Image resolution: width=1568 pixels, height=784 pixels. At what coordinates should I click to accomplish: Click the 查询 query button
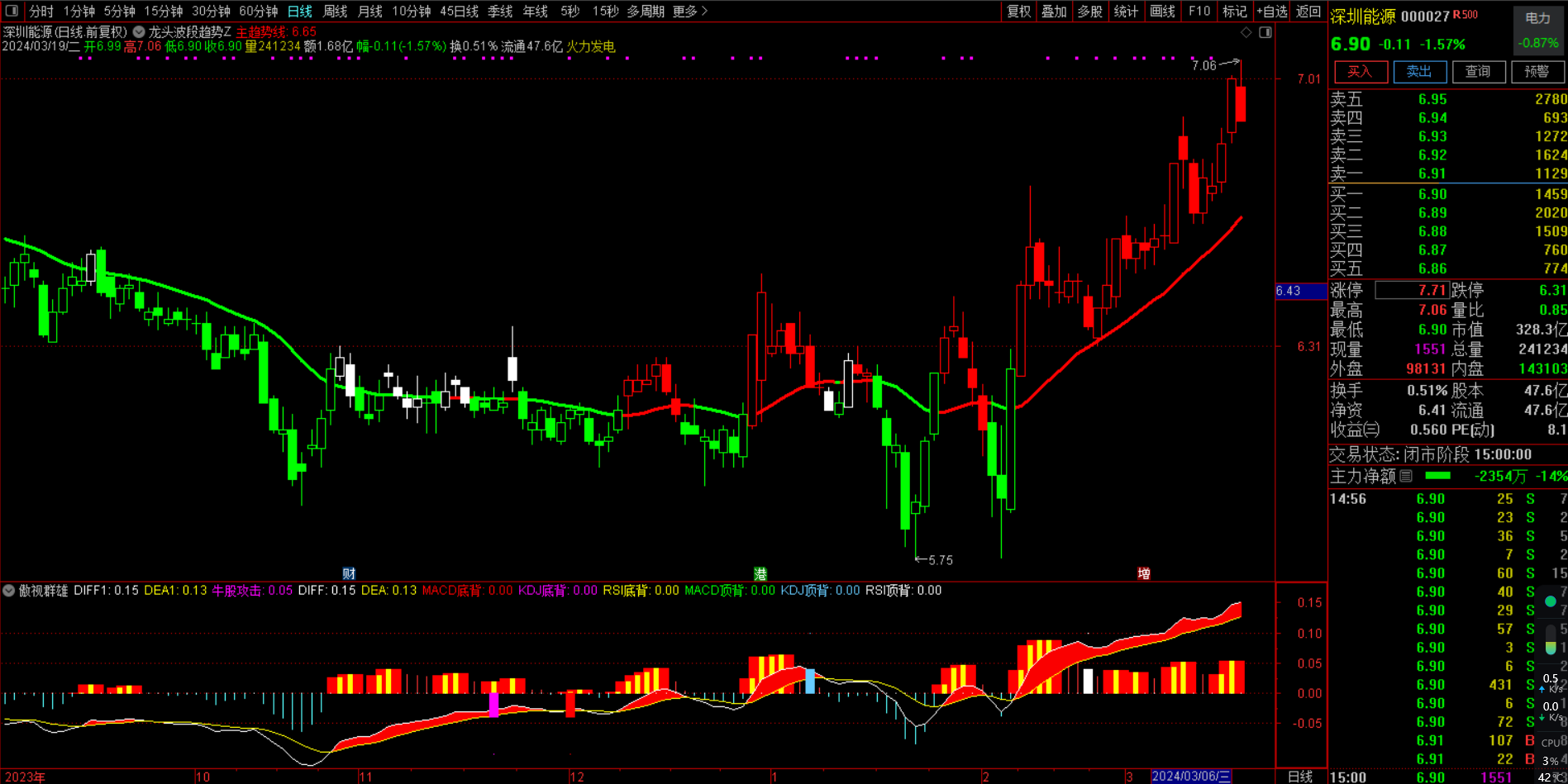click(1479, 72)
